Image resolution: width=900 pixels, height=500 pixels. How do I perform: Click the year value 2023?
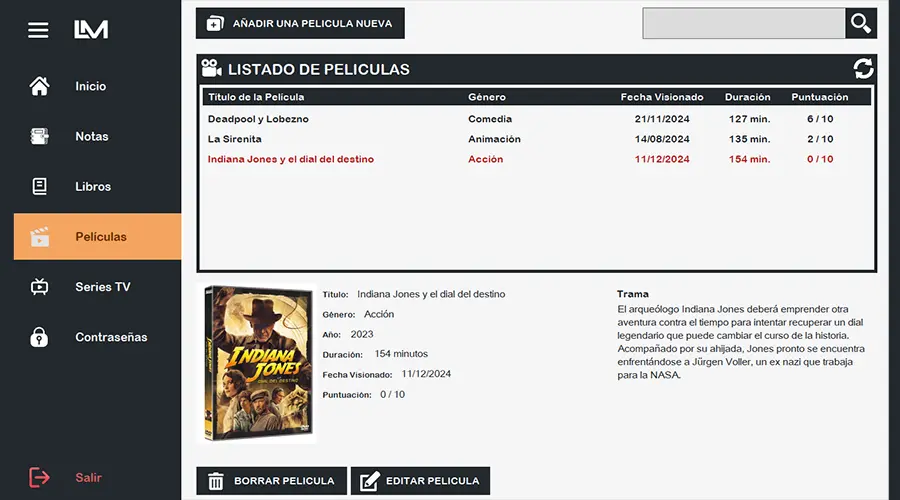362,334
